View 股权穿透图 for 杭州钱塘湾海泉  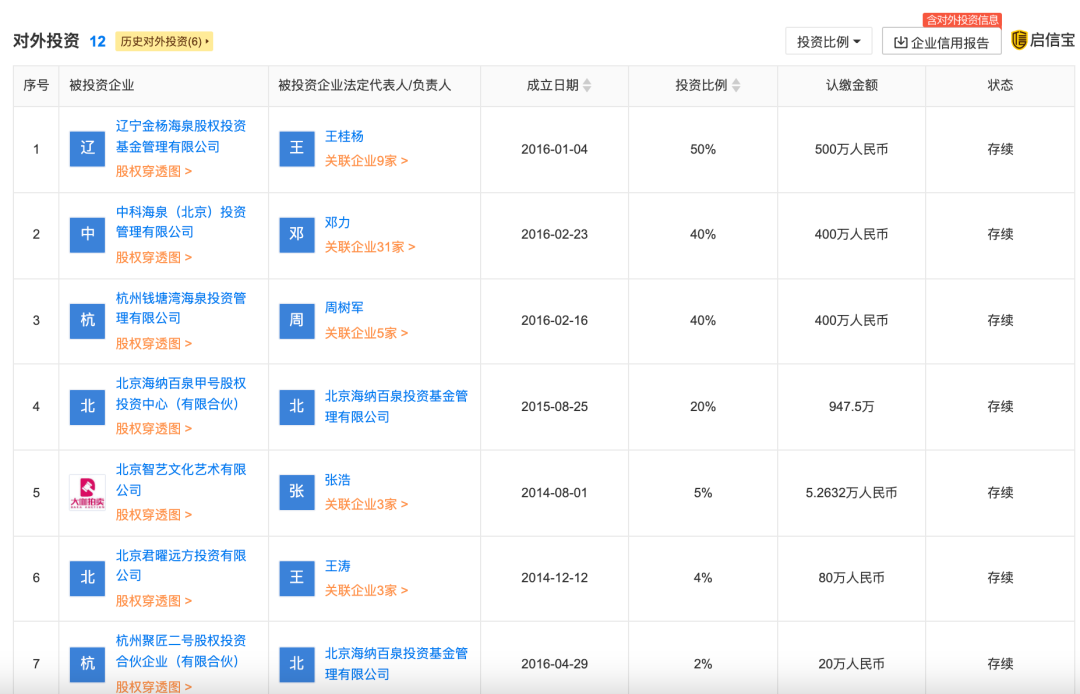coord(154,344)
